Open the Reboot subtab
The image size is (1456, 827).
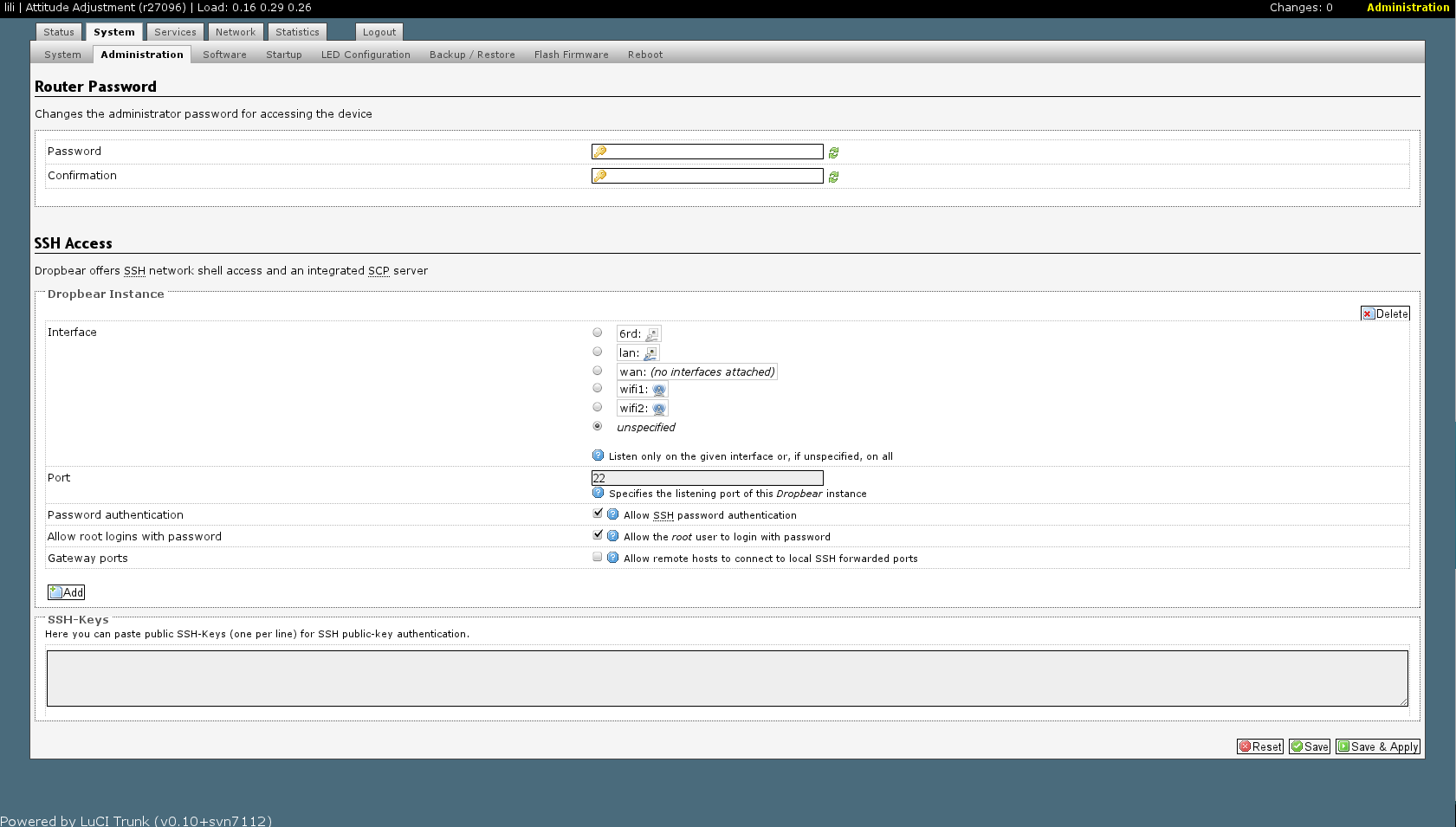point(645,55)
